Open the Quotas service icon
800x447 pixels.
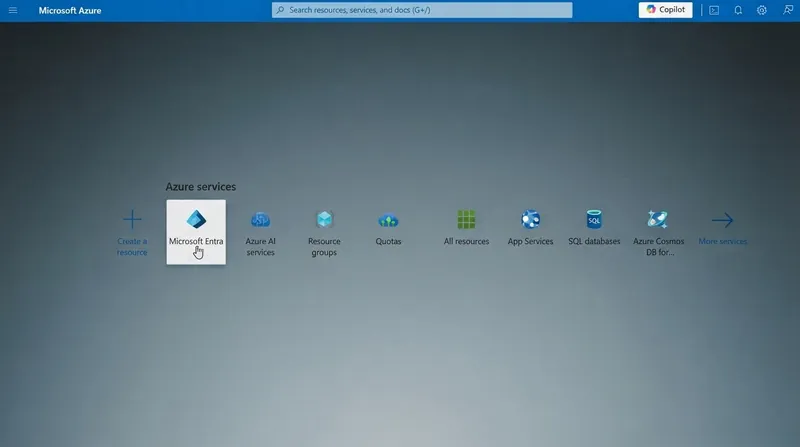coord(388,220)
